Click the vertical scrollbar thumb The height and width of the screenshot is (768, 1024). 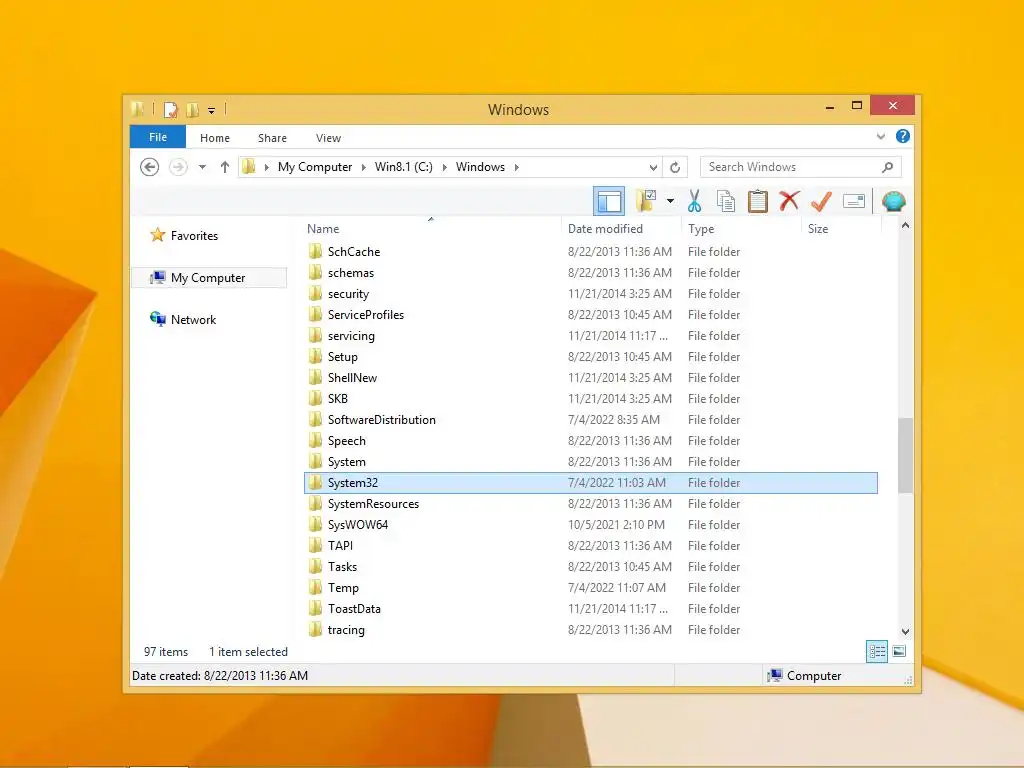(x=905, y=455)
